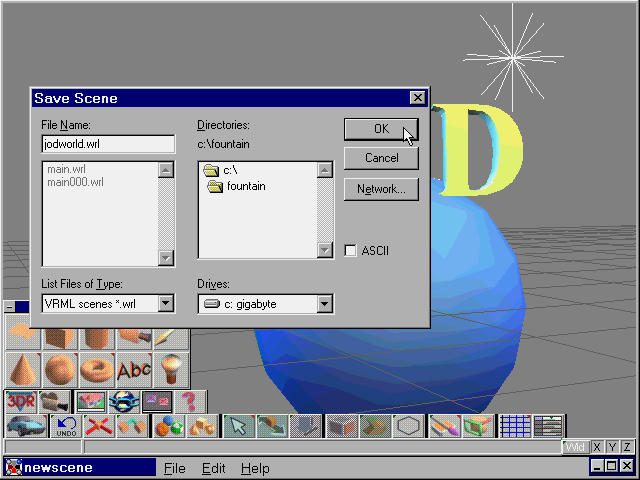Add a sphere primitive
This screenshot has height=480, width=640.
(x=59, y=369)
